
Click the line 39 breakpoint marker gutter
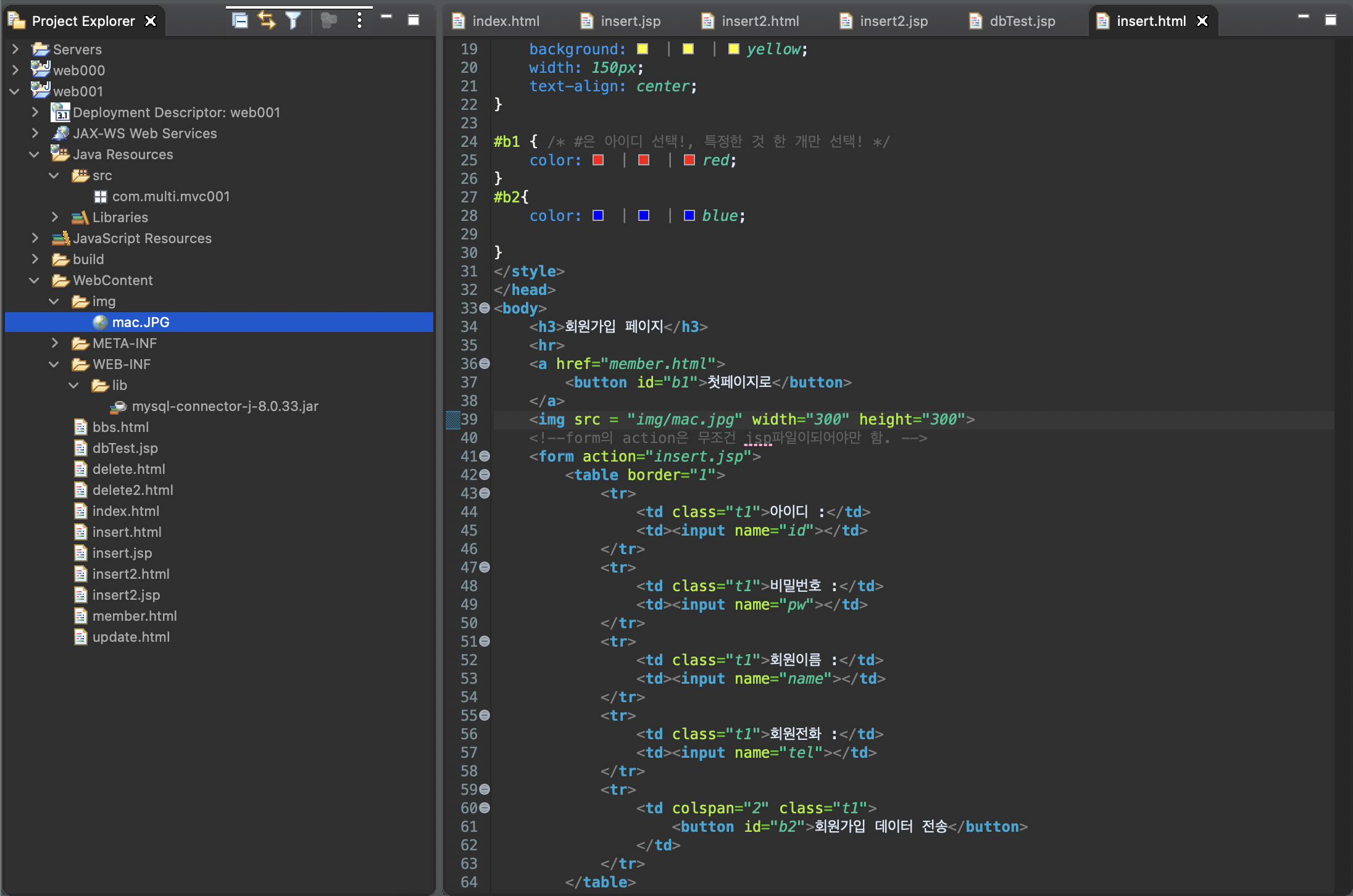coord(452,420)
